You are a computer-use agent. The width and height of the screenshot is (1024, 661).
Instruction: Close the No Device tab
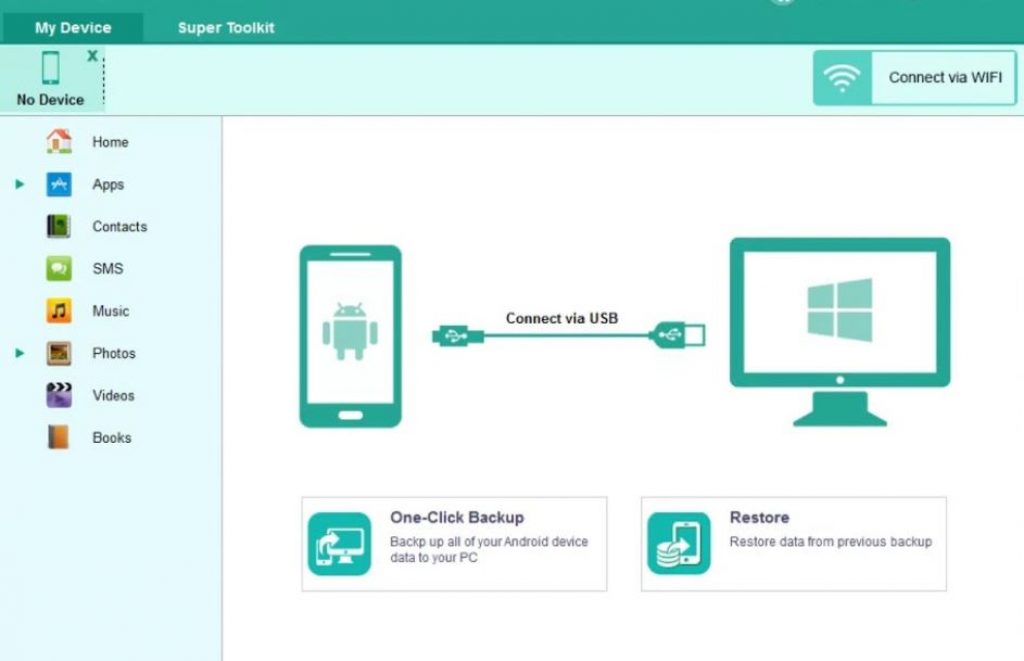(93, 56)
